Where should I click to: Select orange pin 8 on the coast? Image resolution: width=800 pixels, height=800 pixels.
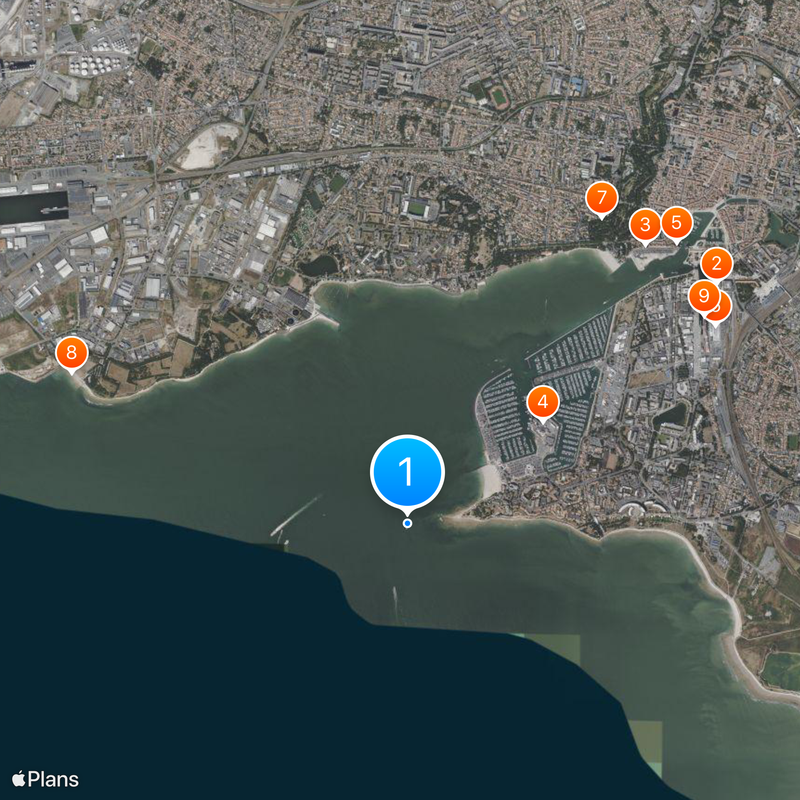(x=71, y=352)
